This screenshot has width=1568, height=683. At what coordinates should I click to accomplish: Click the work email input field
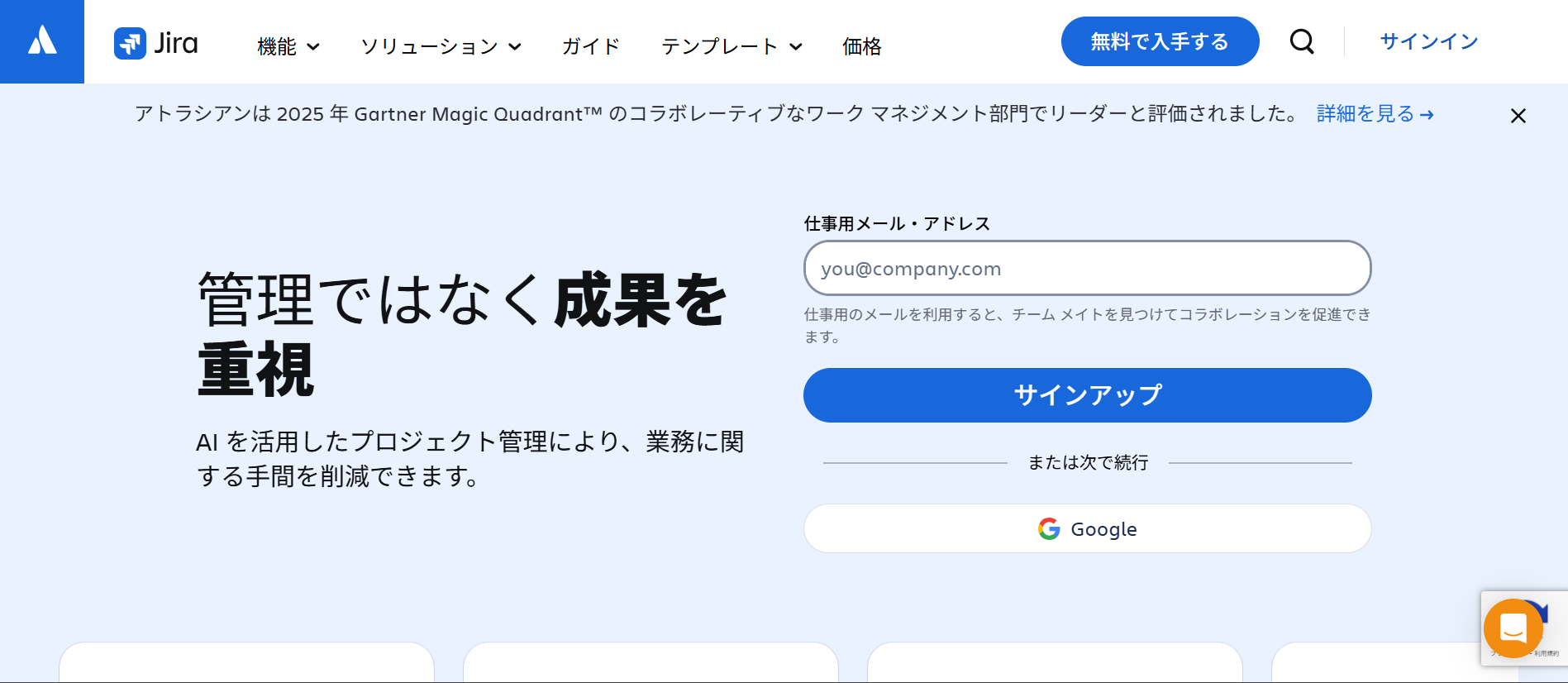coord(1087,268)
